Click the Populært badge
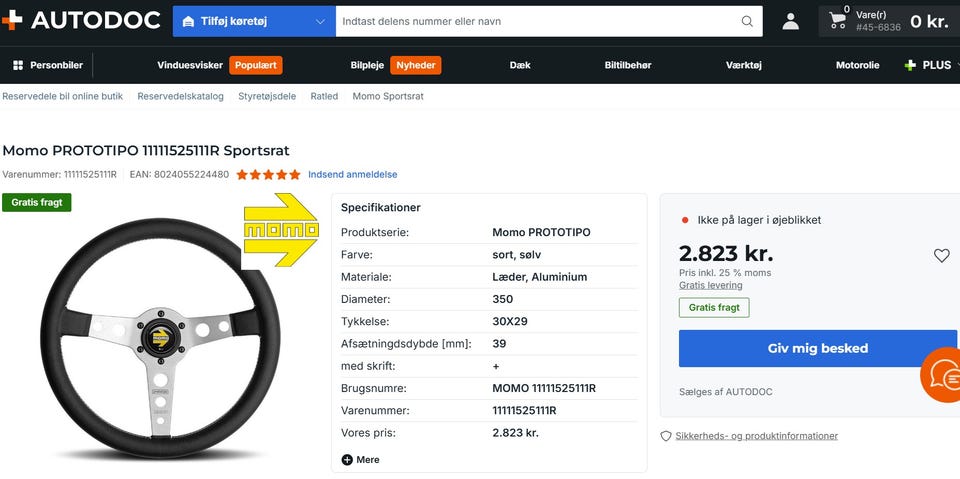960x479 pixels. (x=256, y=65)
